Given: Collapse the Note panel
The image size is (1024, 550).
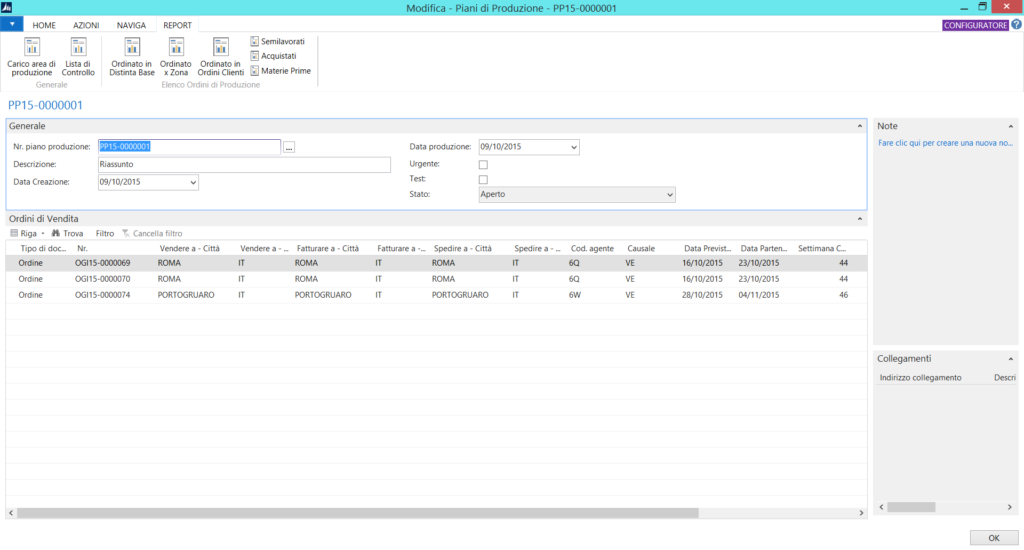Looking at the screenshot, I should point(1010,126).
